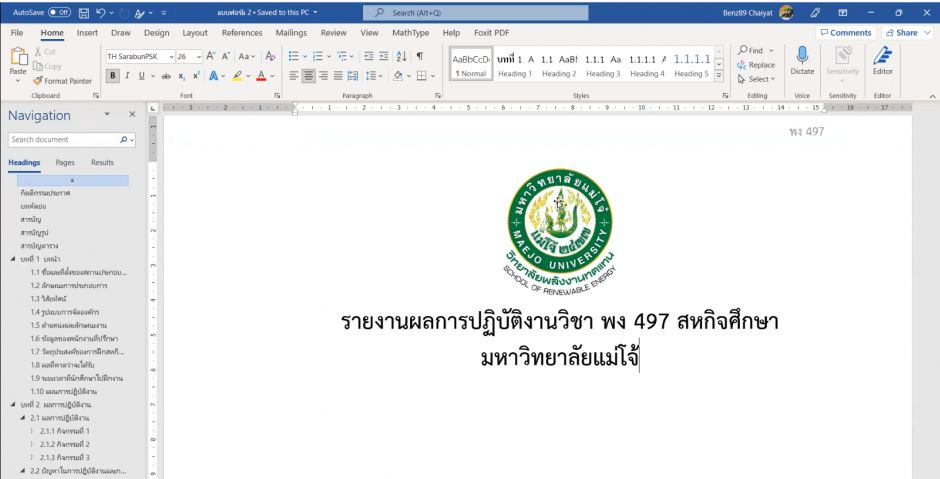
Task: Toggle subscript formatting
Action: pos(182,76)
